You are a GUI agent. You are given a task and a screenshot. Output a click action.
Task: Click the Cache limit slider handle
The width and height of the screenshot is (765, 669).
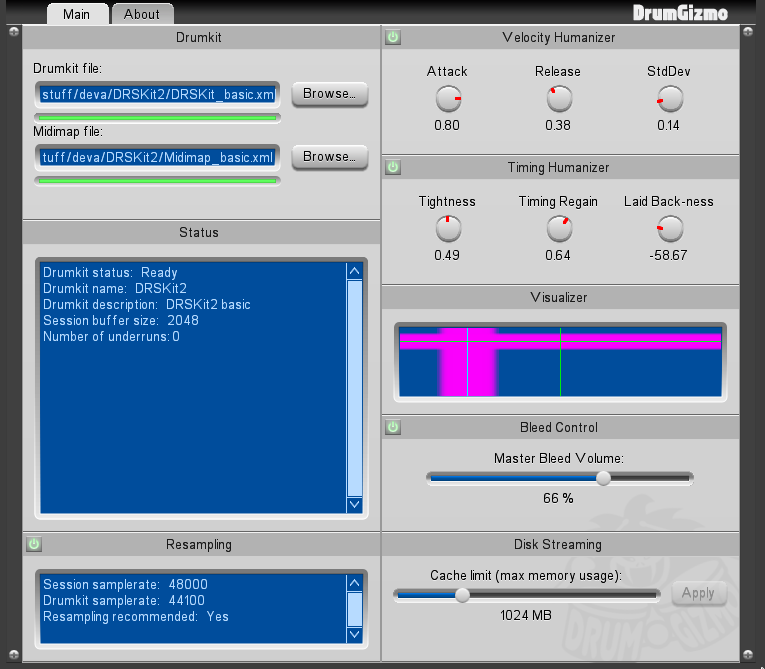pos(462,595)
